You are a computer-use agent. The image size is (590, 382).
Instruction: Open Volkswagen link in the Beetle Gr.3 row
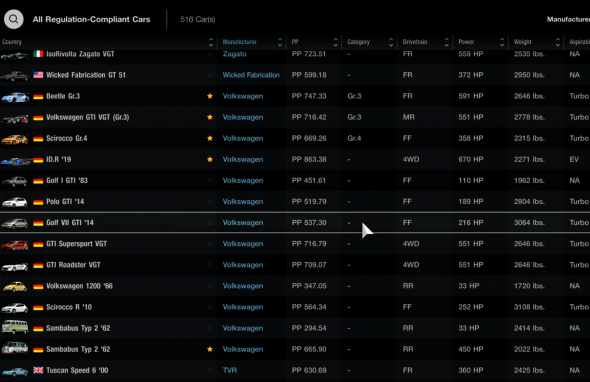[x=243, y=96]
